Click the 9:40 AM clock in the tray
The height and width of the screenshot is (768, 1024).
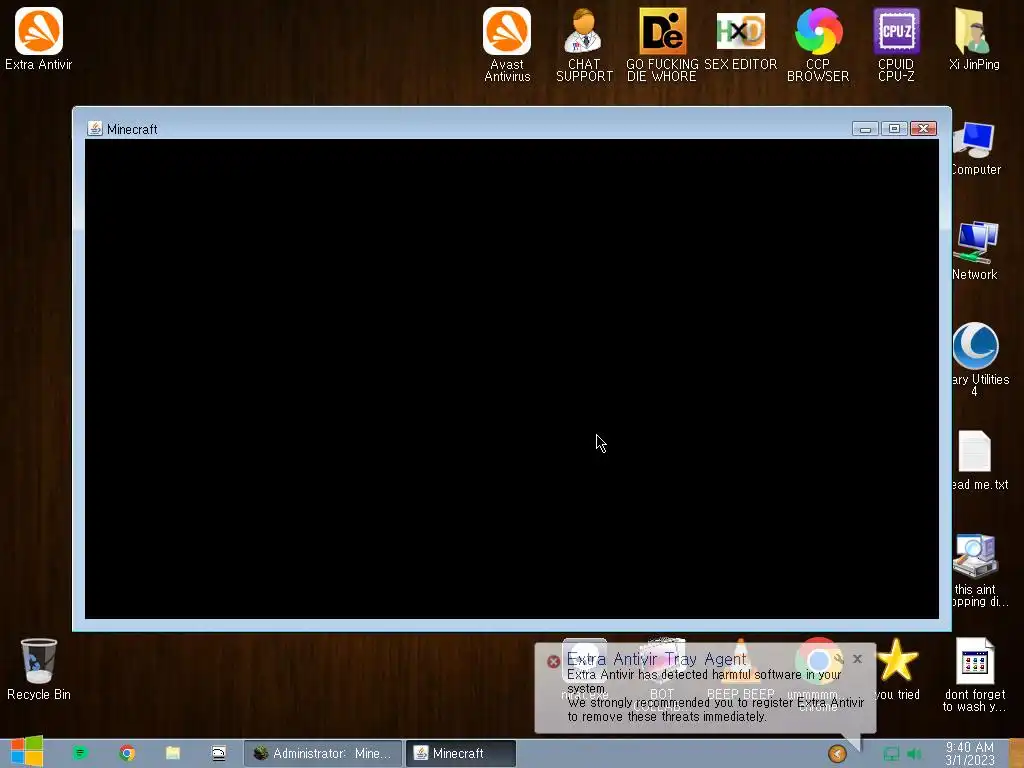[970, 753]
